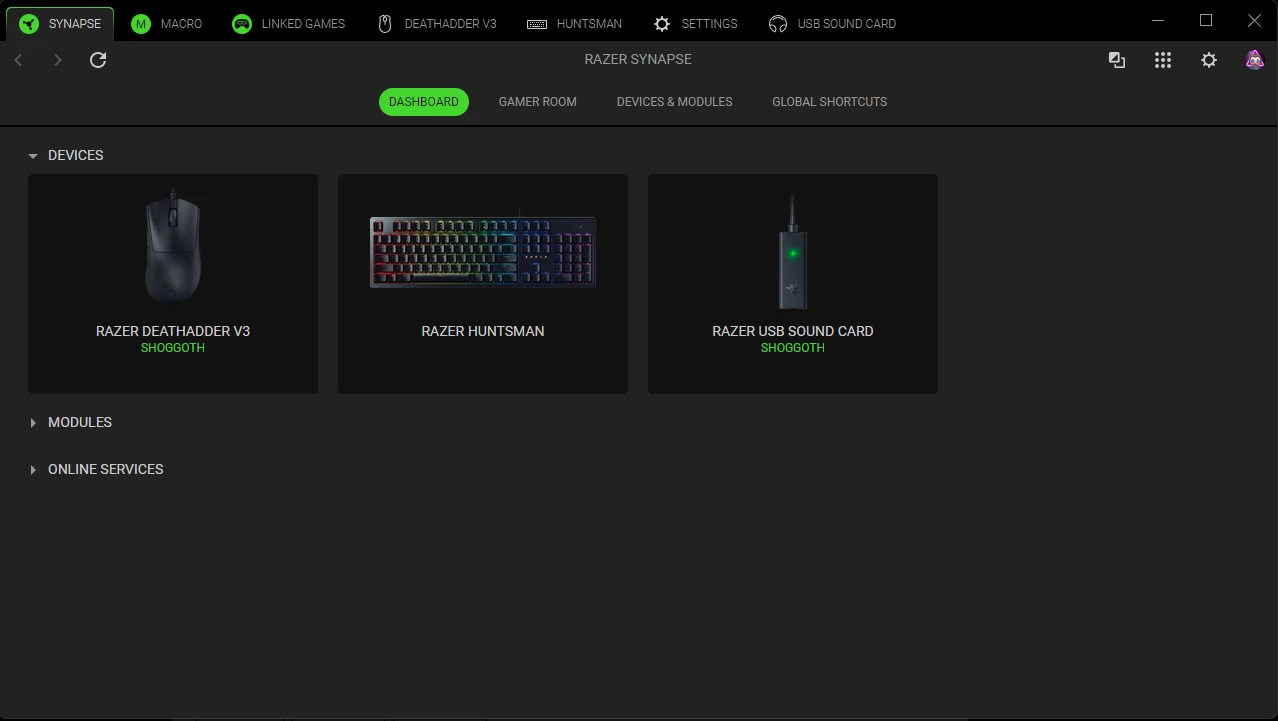Click the Devices section heading
1278x721 pixels.
click(x=76, y=156)
